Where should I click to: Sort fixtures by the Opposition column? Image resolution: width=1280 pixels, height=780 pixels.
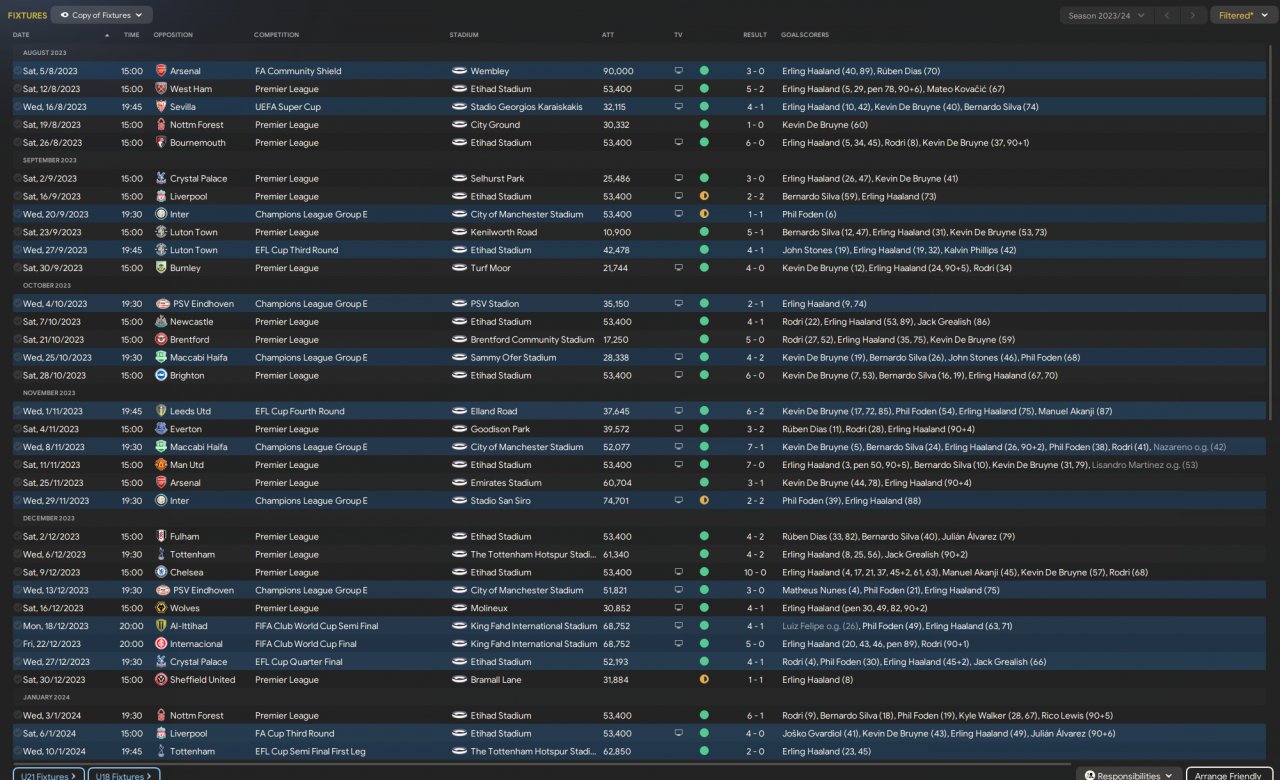174,35
